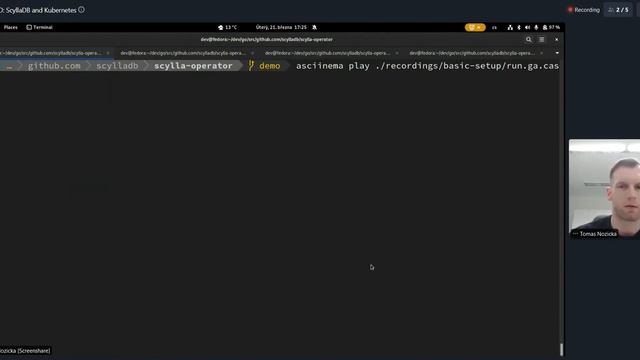Open the terminal search magnifier icon
The image size is (640, 360).
529,40
